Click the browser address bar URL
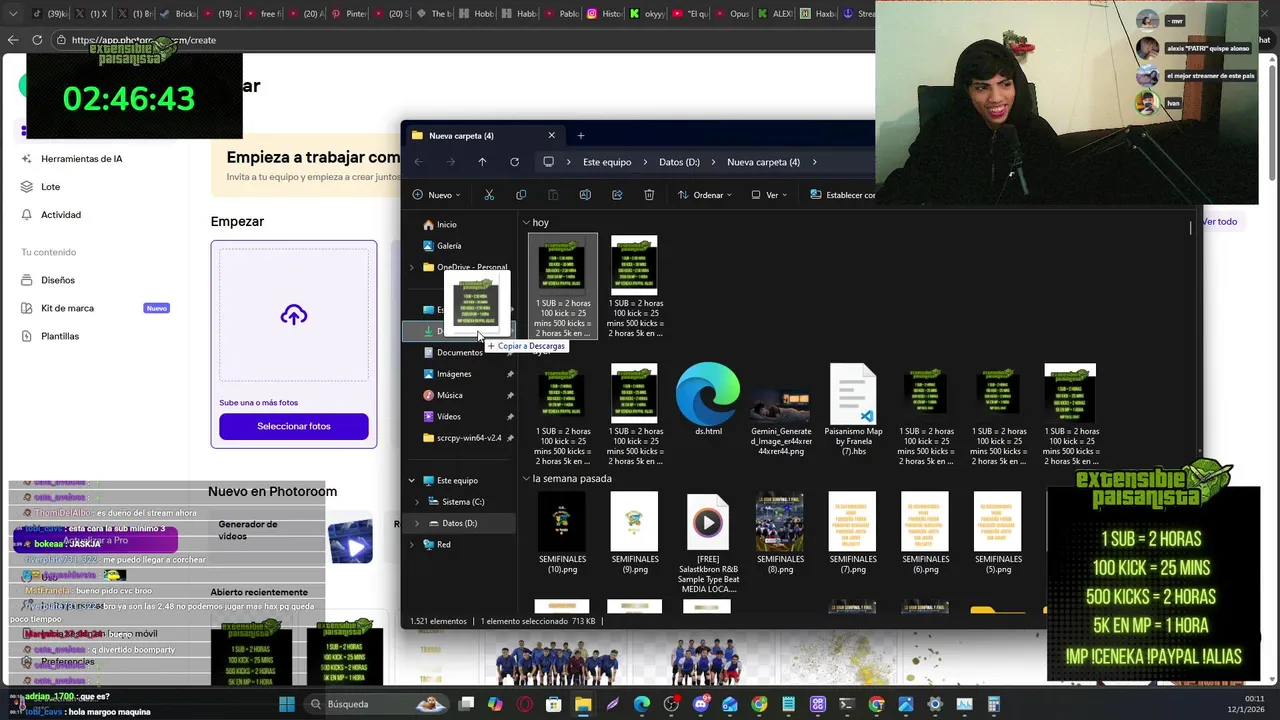The width and height of the screenshot is (1280, 720). click(x=144, y=40)
